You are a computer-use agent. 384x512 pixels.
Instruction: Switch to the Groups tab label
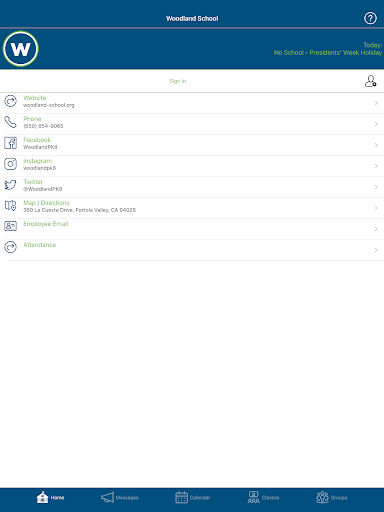(339, 498)
